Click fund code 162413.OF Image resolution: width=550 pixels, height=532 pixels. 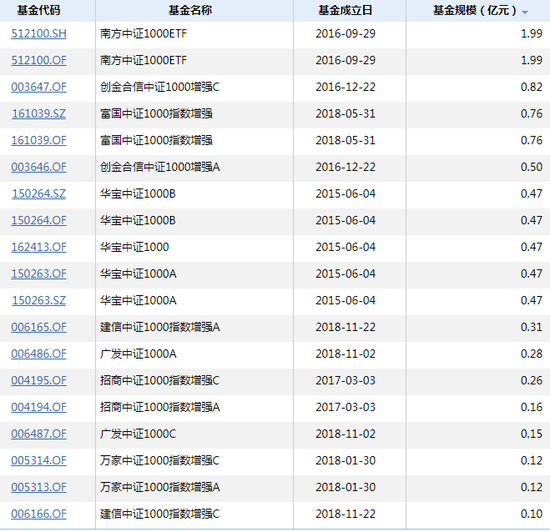click(39, 247)
